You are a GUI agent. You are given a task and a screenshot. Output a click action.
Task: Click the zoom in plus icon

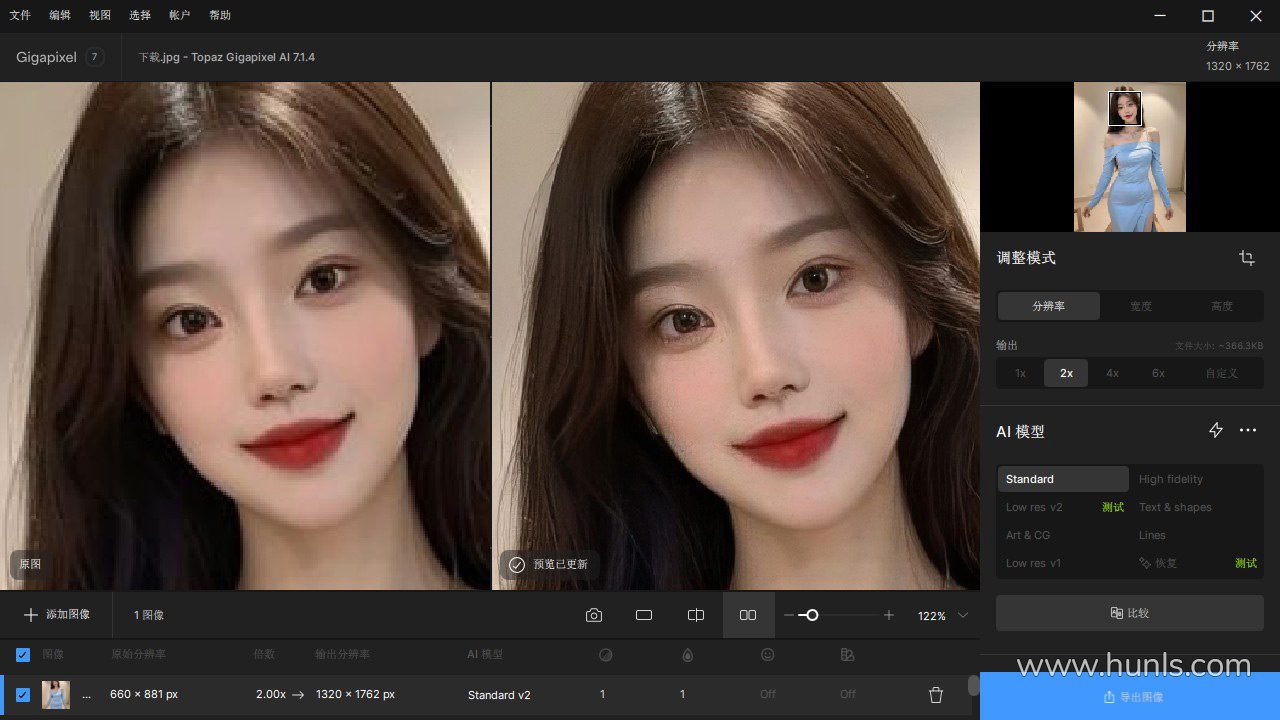click(x=888, y=615)
